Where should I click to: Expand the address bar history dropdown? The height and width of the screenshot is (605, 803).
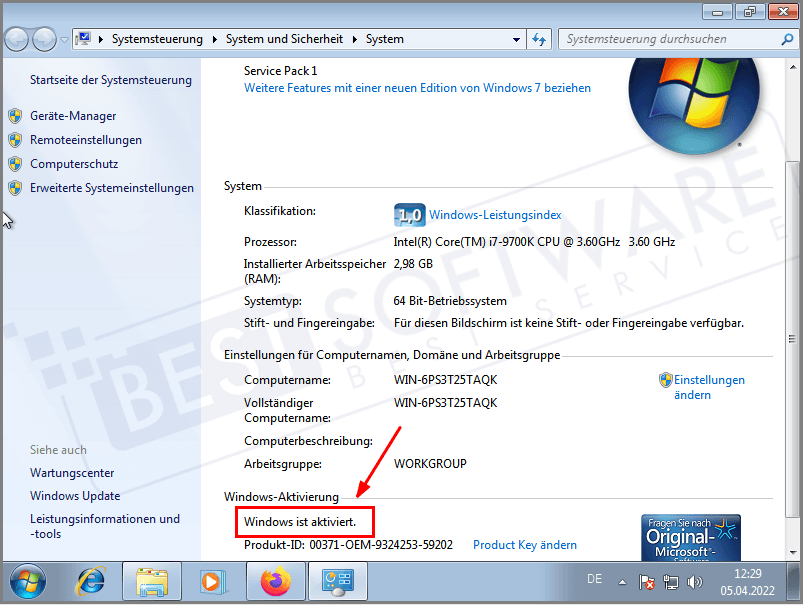[x=517, y=39]
